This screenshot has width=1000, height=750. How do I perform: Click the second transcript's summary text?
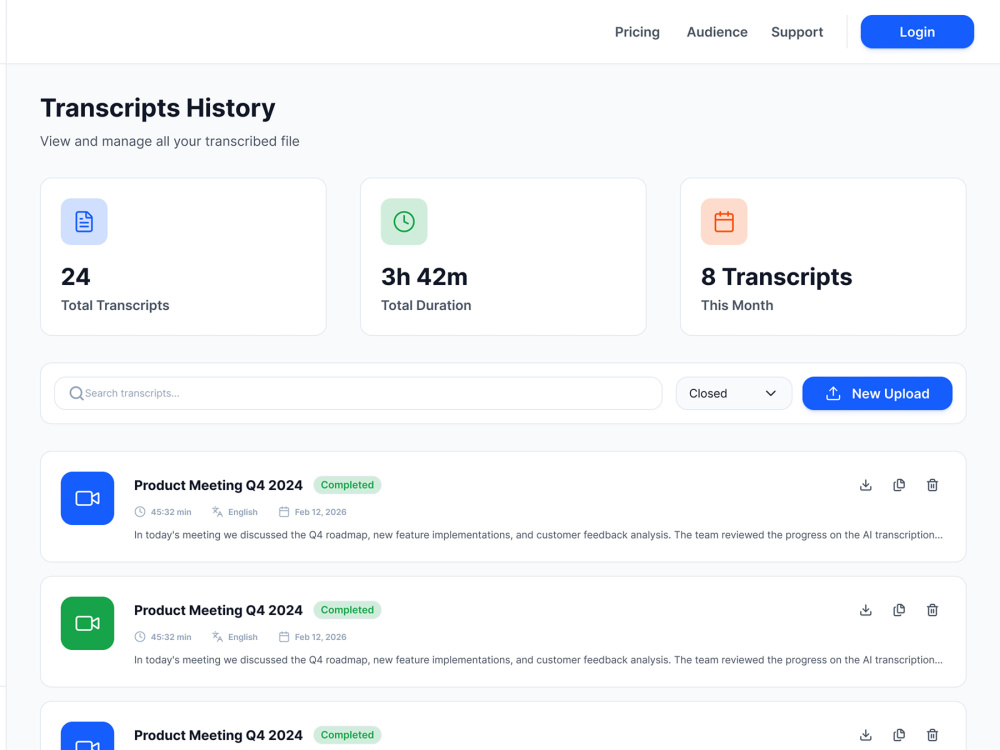click(538, 659)
